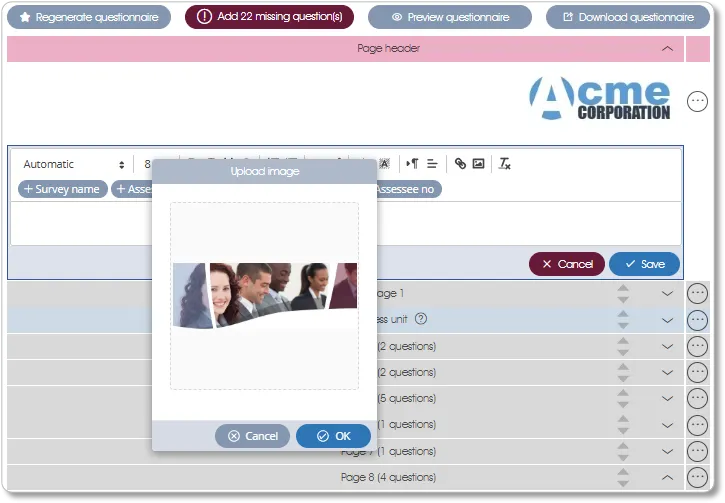Click the insert image toolbar icon

coord(479,163)
